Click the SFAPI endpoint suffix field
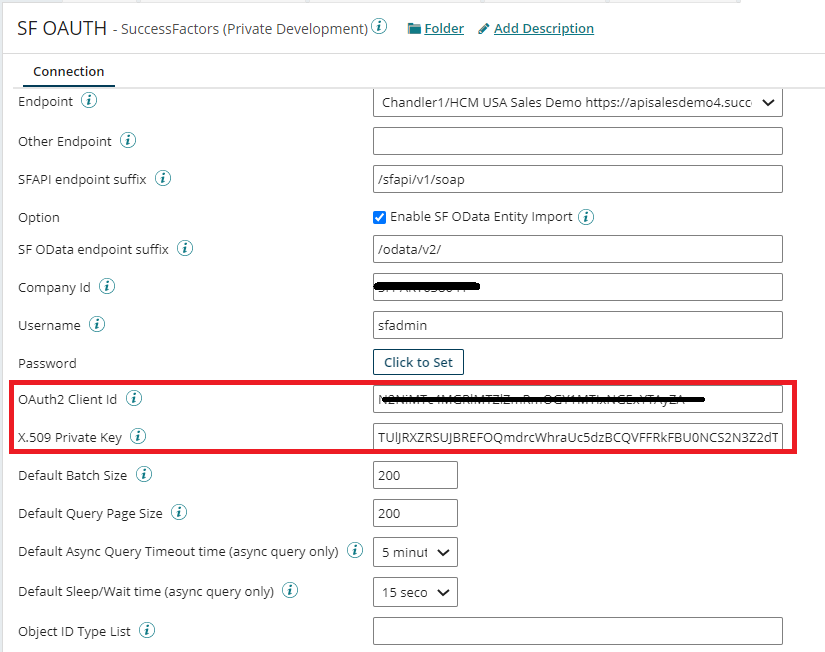Screen dimensions: 825x652 pyautogui.click(x=578, y=179)
